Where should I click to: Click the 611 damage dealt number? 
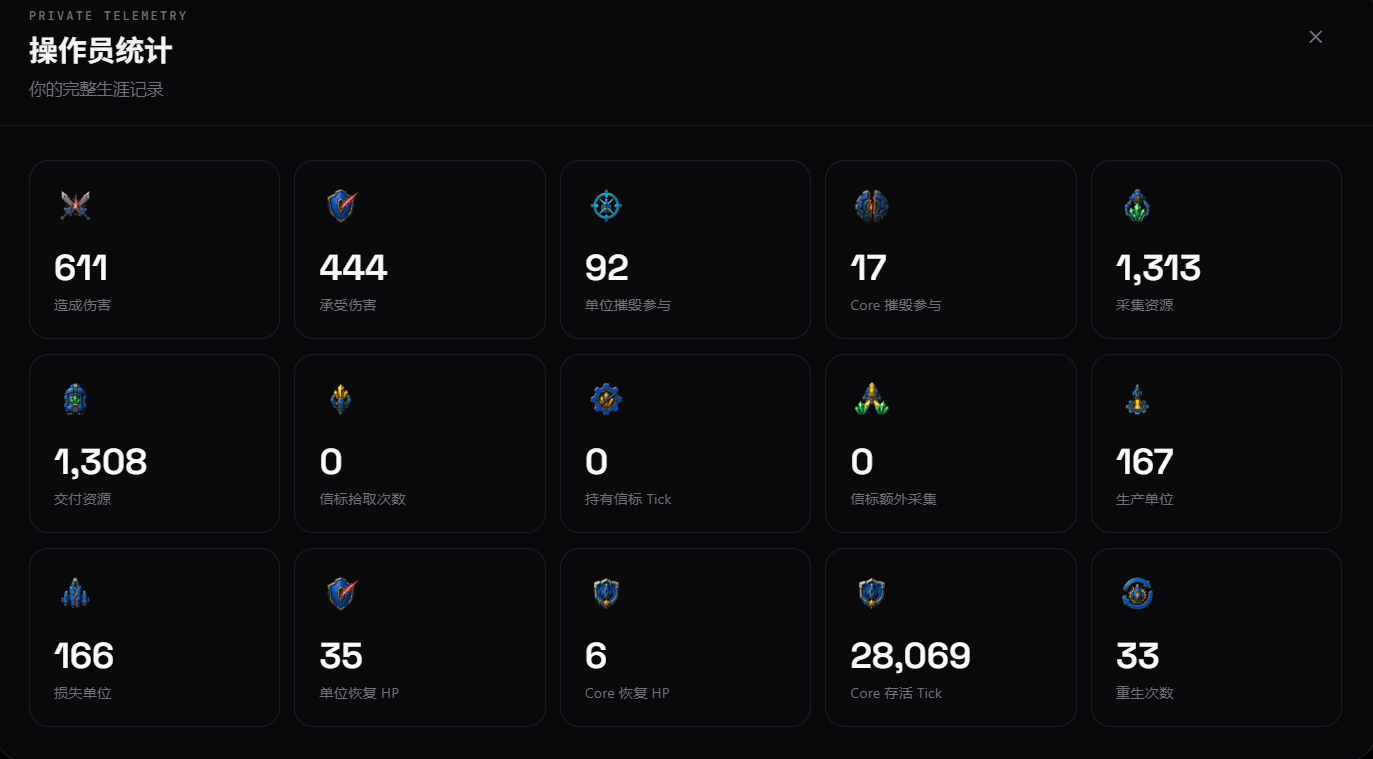click(80, 268)
